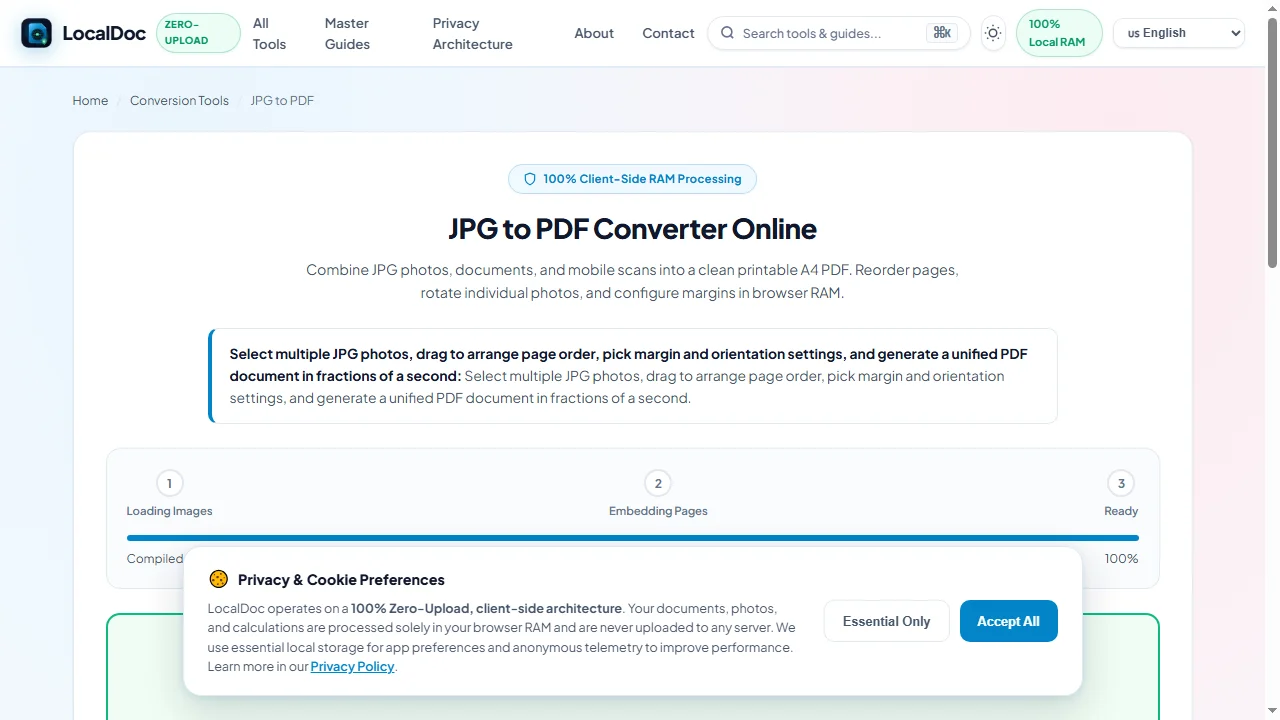Image resolution: width=1280 pixels, height=720 pixels.
Task: Click step 2 Embedding Pages marker
Action: 658,484
